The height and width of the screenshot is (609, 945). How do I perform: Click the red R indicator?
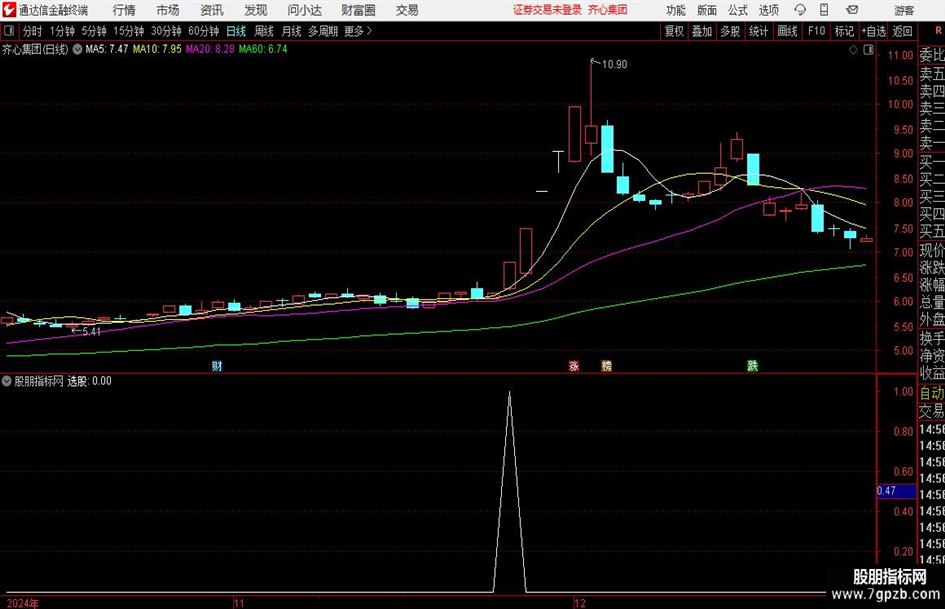click(x=938, y=30)
